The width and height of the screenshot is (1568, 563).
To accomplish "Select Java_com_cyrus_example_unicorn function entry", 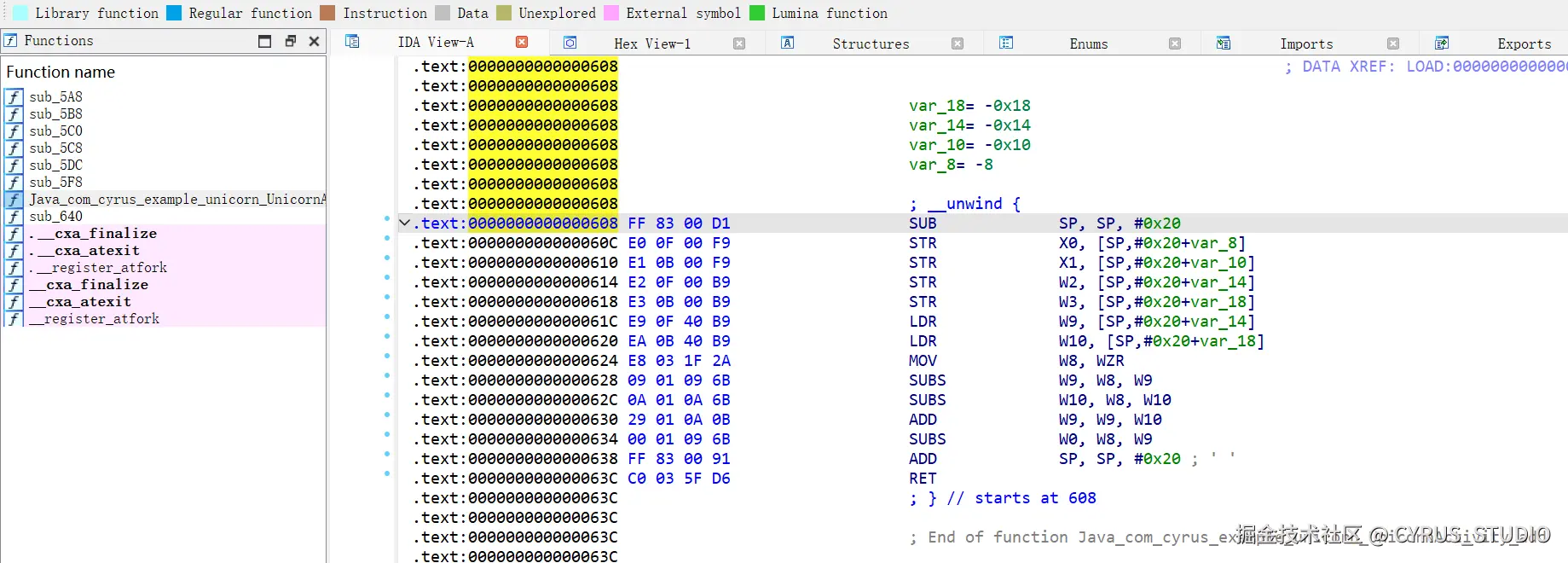I will click(x=177, y=200).
